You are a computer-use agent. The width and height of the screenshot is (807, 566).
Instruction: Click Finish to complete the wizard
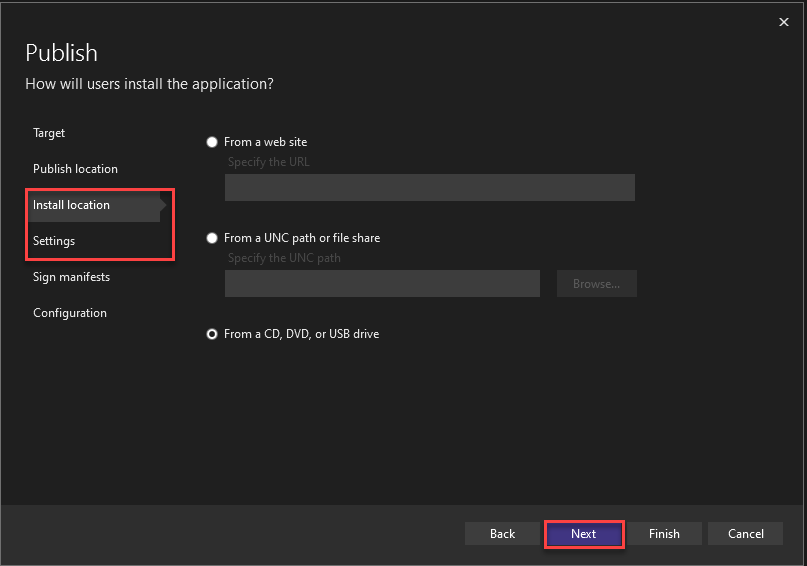click(x=664, y=534)
